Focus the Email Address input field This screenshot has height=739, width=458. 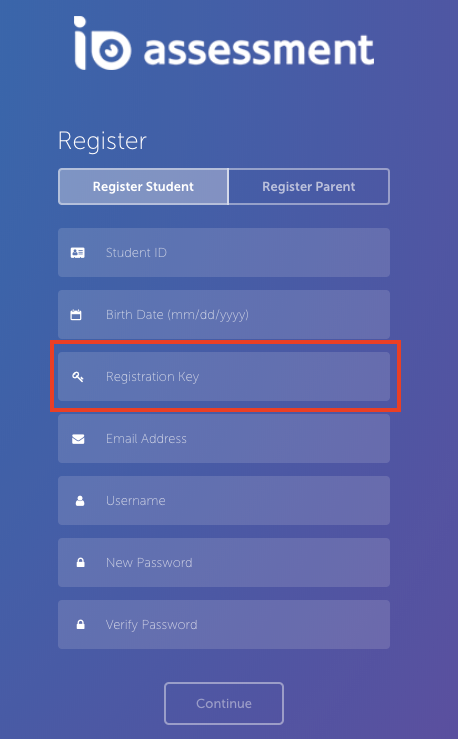[224, 438]
